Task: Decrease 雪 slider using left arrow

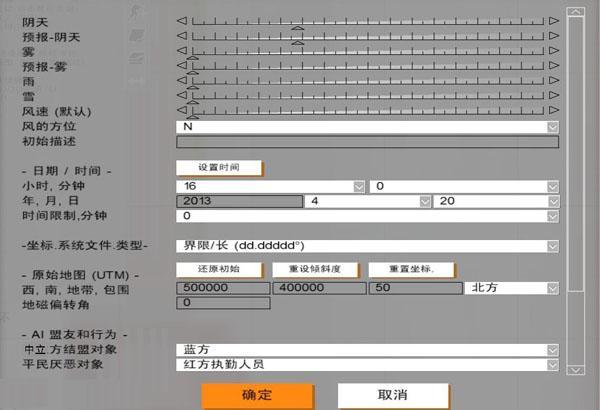Action: click(182, 95)
